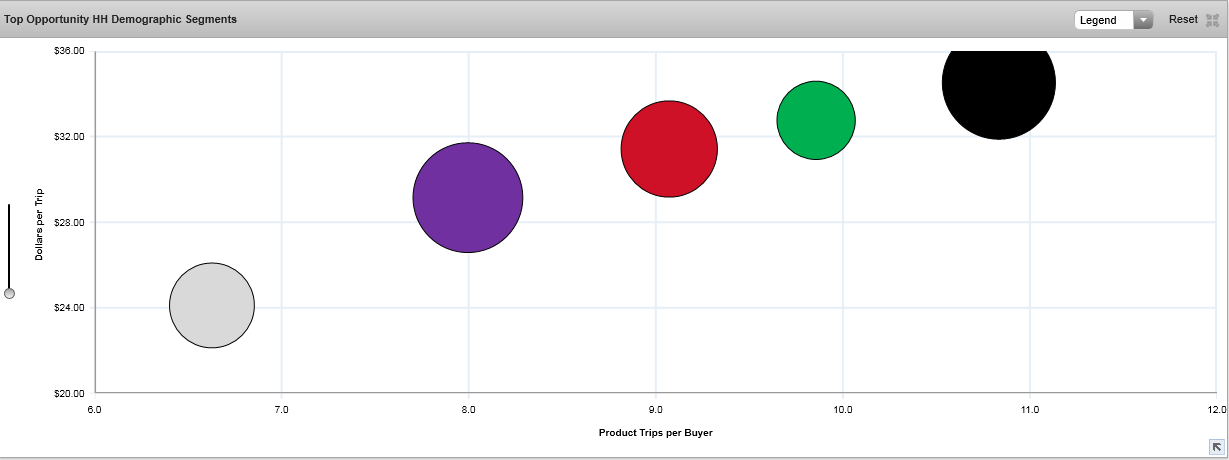Click the Reset button
The image size is (1229, 460).
1183,19
